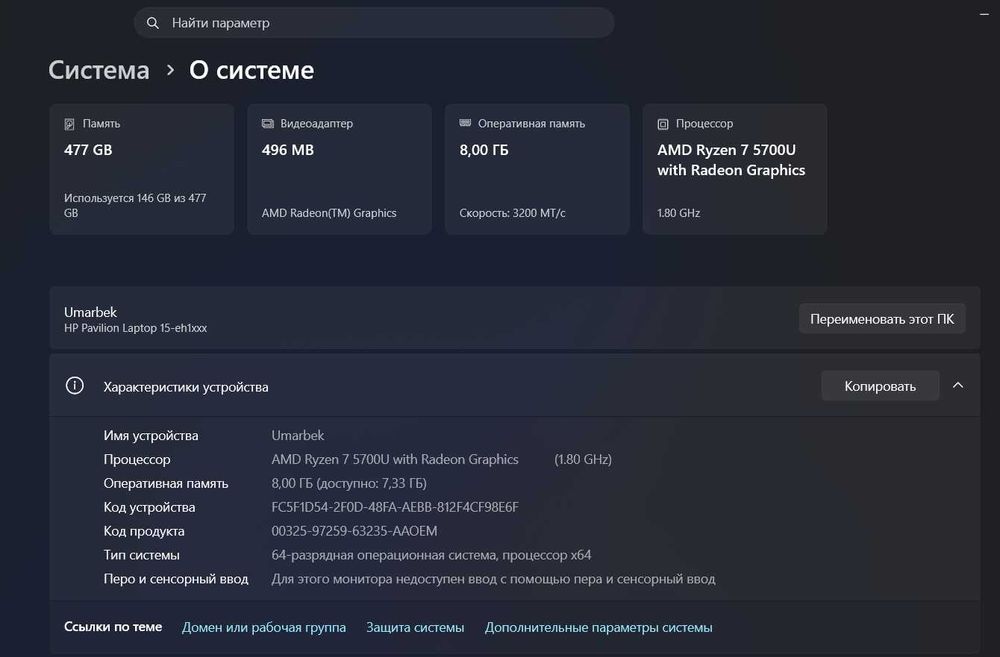The width and height of the screenshot is (1000, 657).
Task: Click the Код устройства label
Action: 149,507
